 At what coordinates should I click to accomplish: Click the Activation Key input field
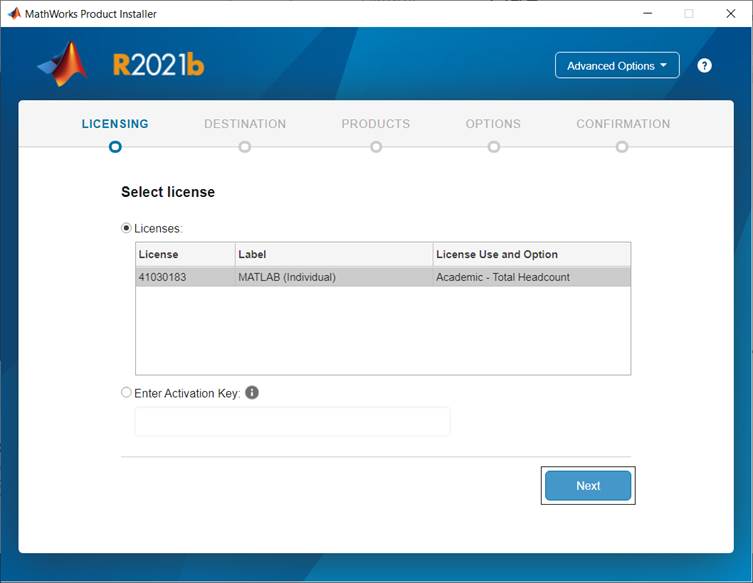[x=292, y=421]
